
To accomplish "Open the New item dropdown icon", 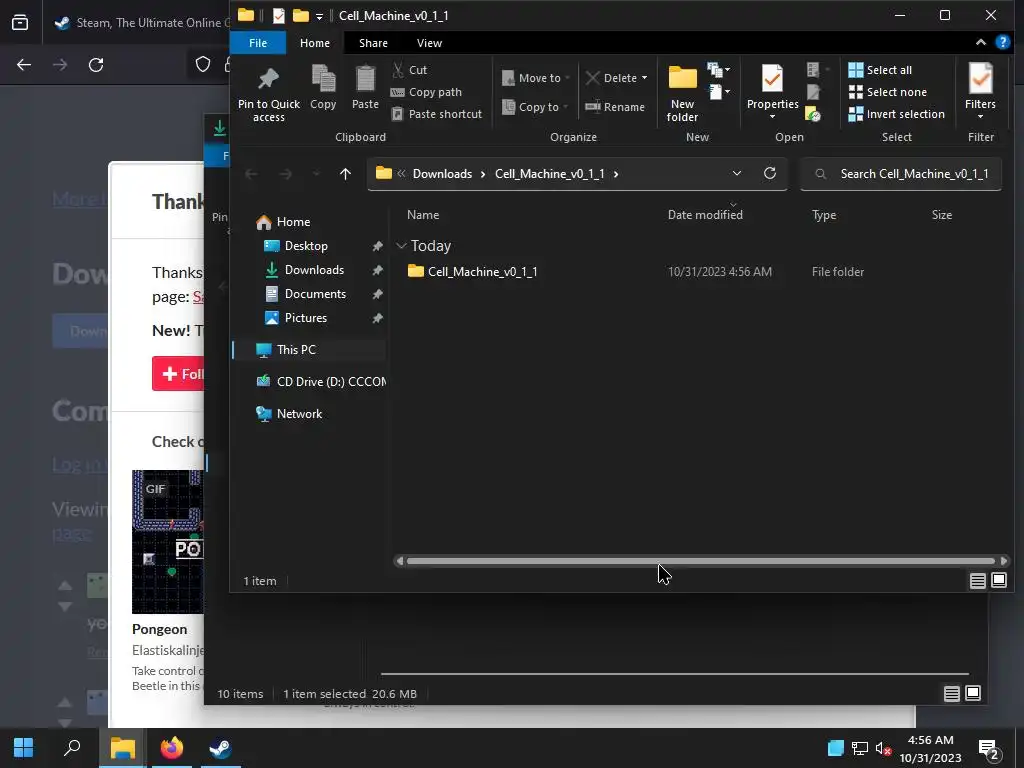I will pos(718,69).
